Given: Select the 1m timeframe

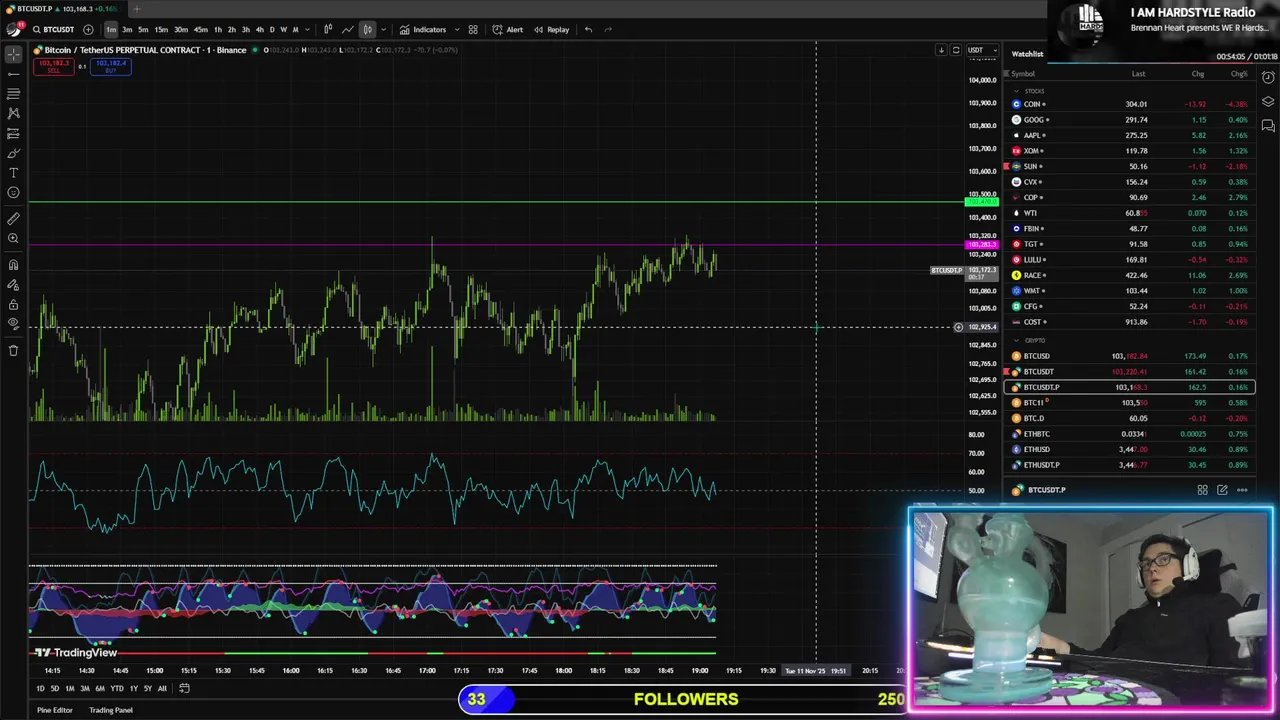Looking at the screenshot, I should click(x=111, y=29).
